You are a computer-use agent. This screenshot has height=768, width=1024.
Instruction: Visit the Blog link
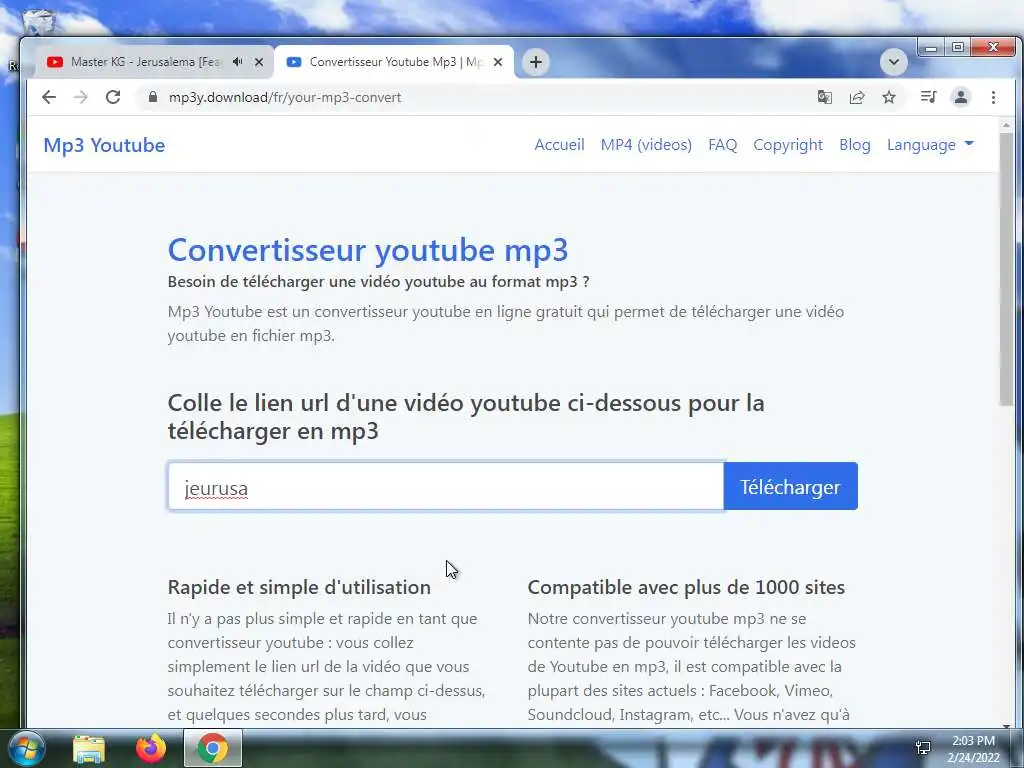coord(854,144)
